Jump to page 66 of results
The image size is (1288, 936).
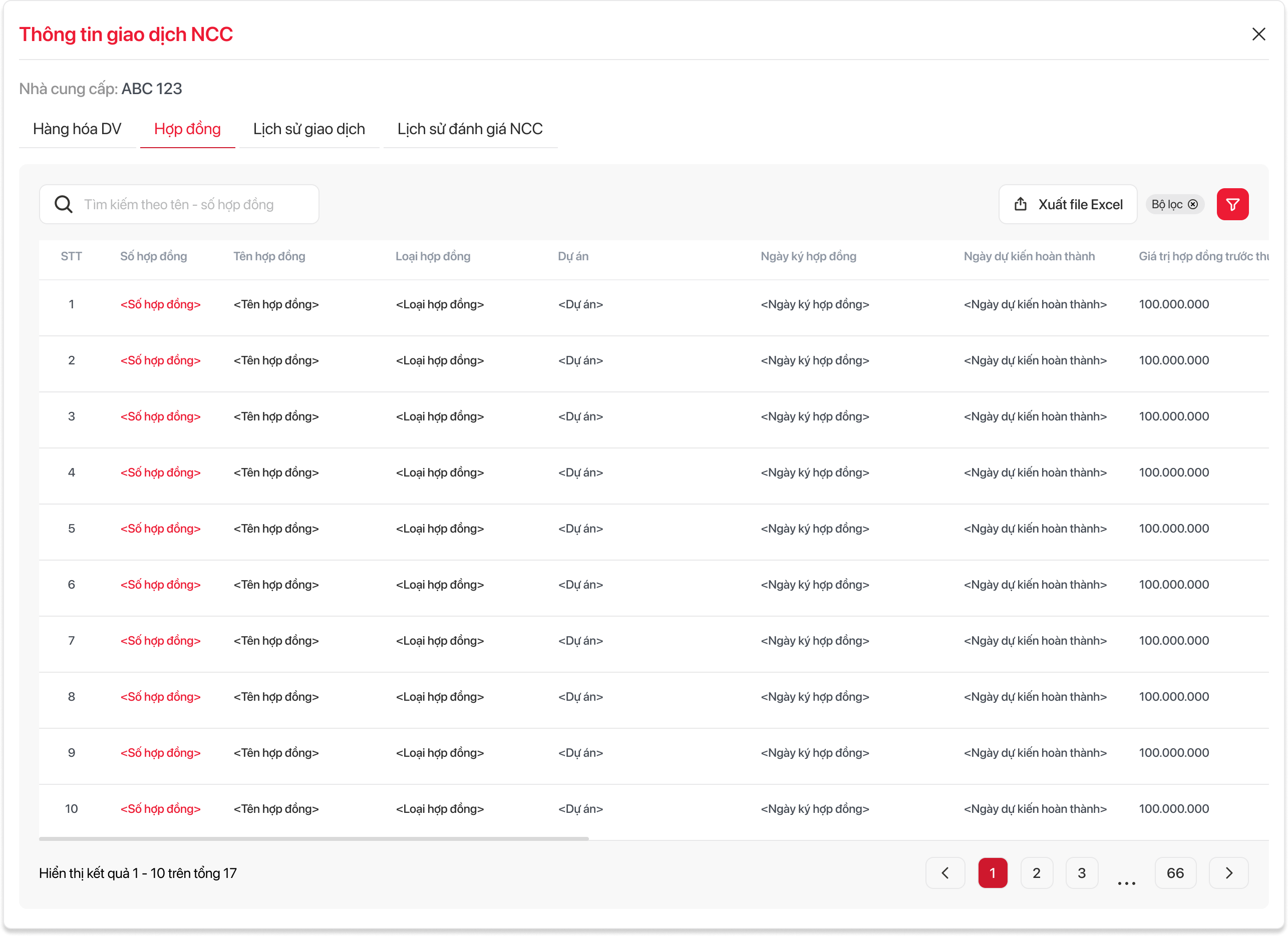coord(1175,872)
